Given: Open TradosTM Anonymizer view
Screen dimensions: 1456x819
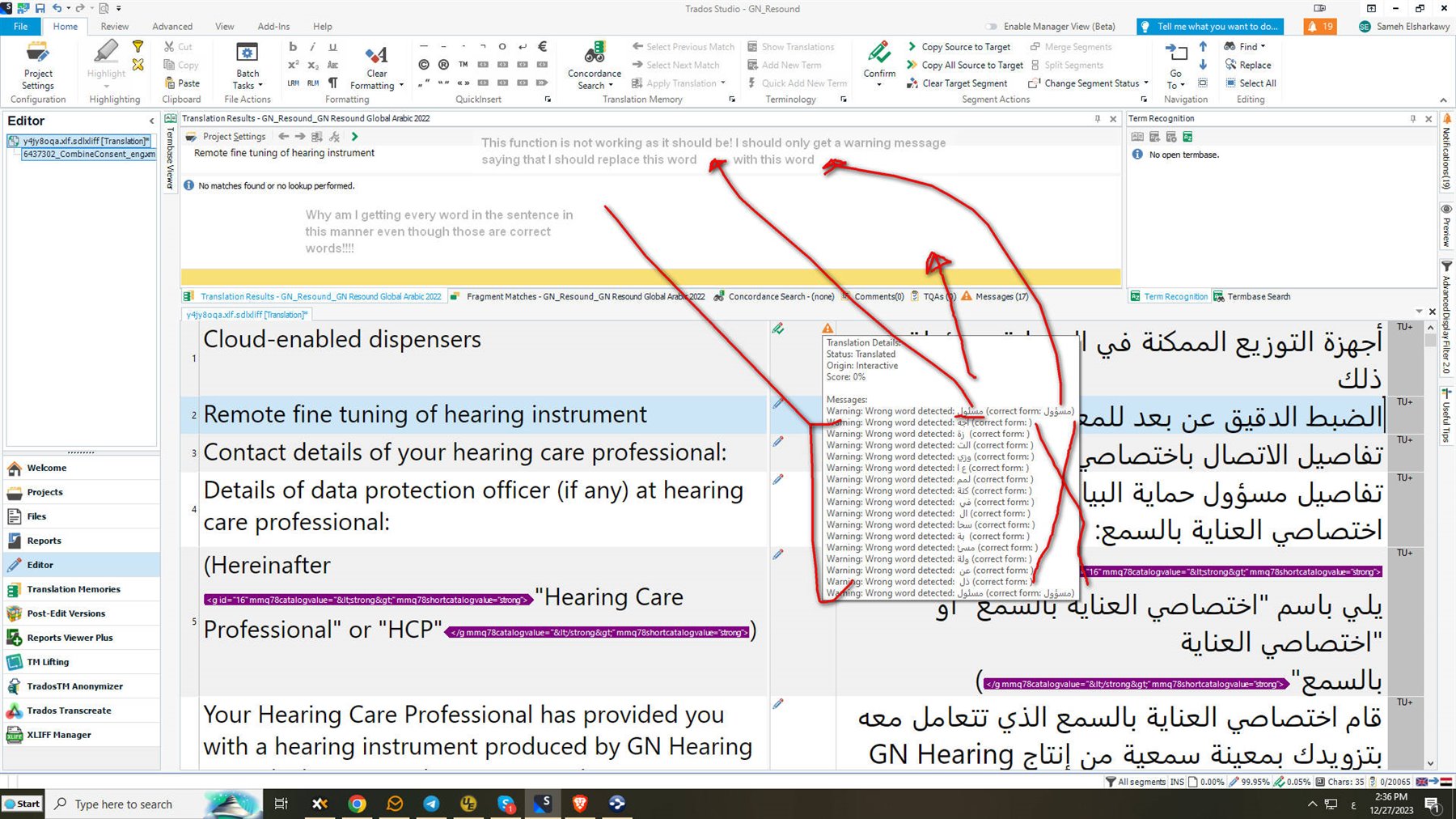Looking at the screenshot, I should click(x=81, y=686).
